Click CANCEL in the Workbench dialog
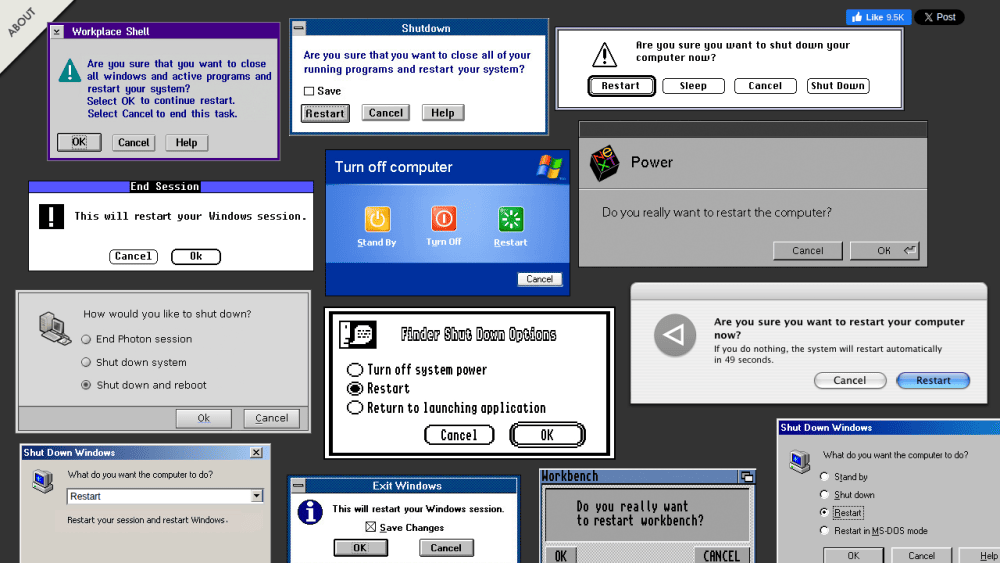 pyautogui.click(x=721, y=555)
